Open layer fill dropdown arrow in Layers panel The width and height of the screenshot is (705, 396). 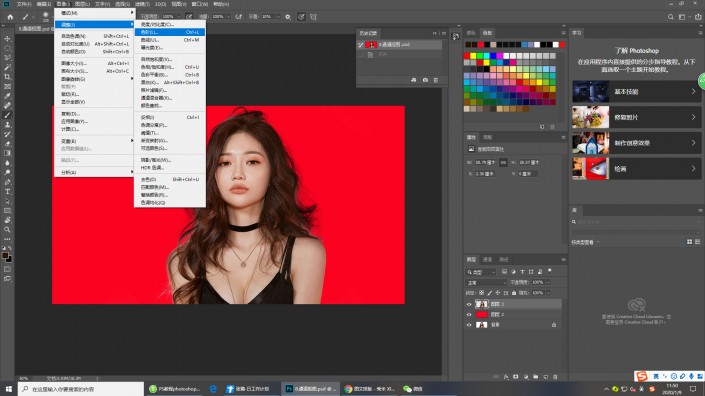point(548,293)
